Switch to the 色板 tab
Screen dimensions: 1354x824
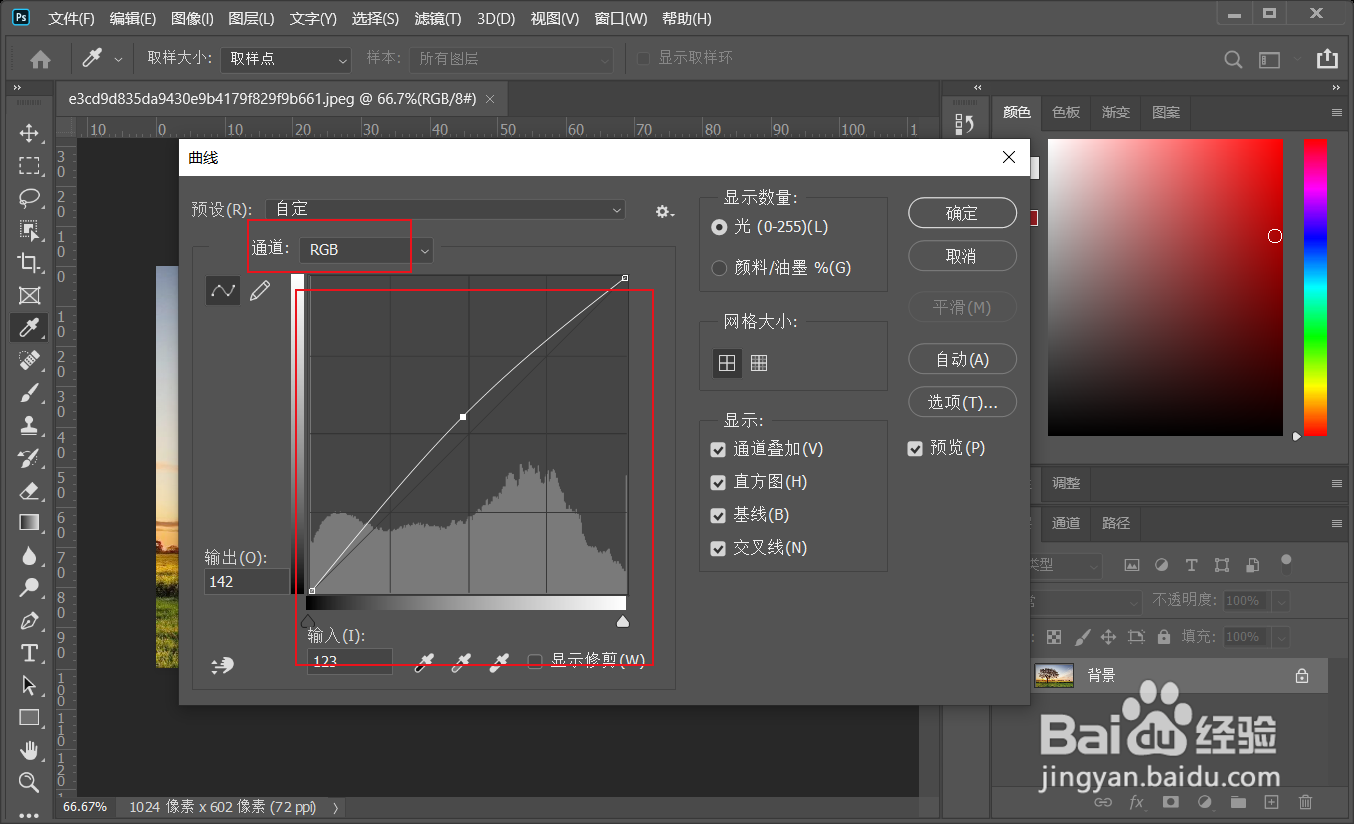[1064, 112]
